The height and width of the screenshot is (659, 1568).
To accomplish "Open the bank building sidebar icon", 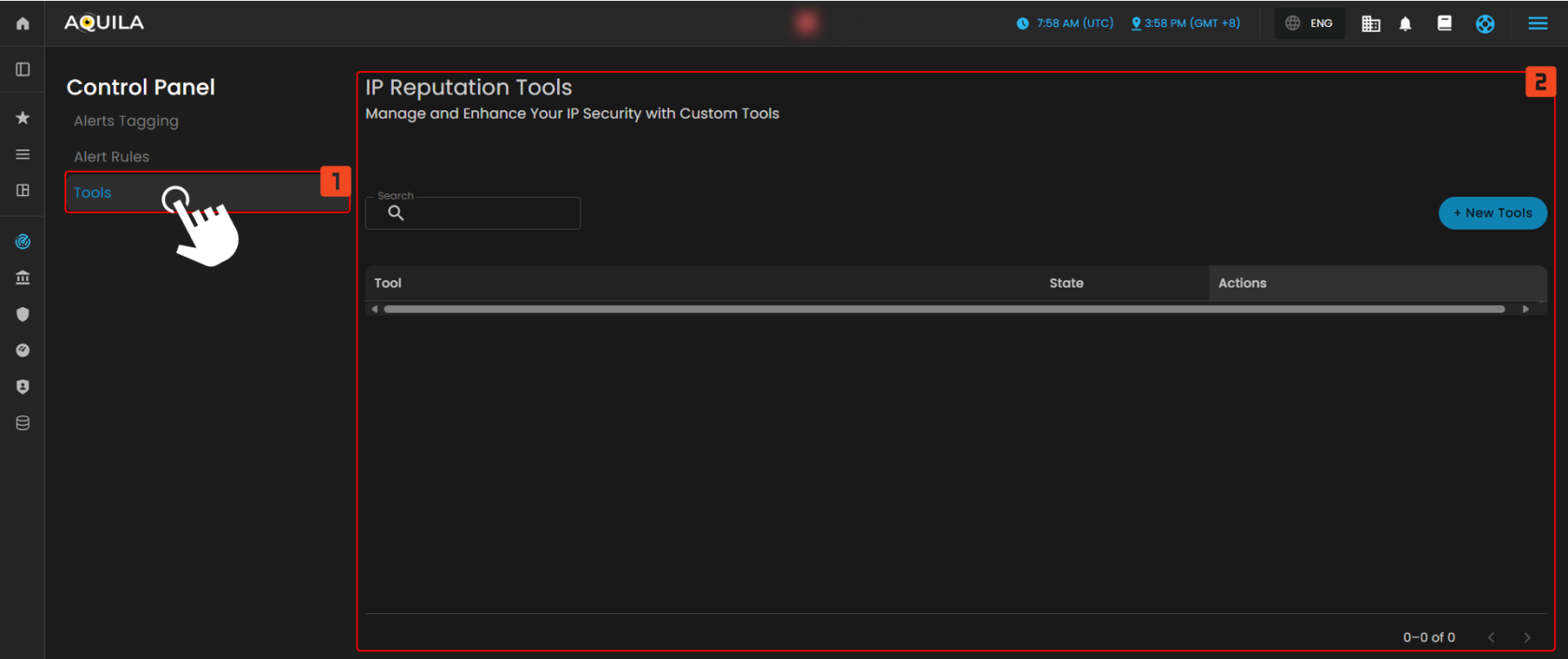I will pos(22,277).
